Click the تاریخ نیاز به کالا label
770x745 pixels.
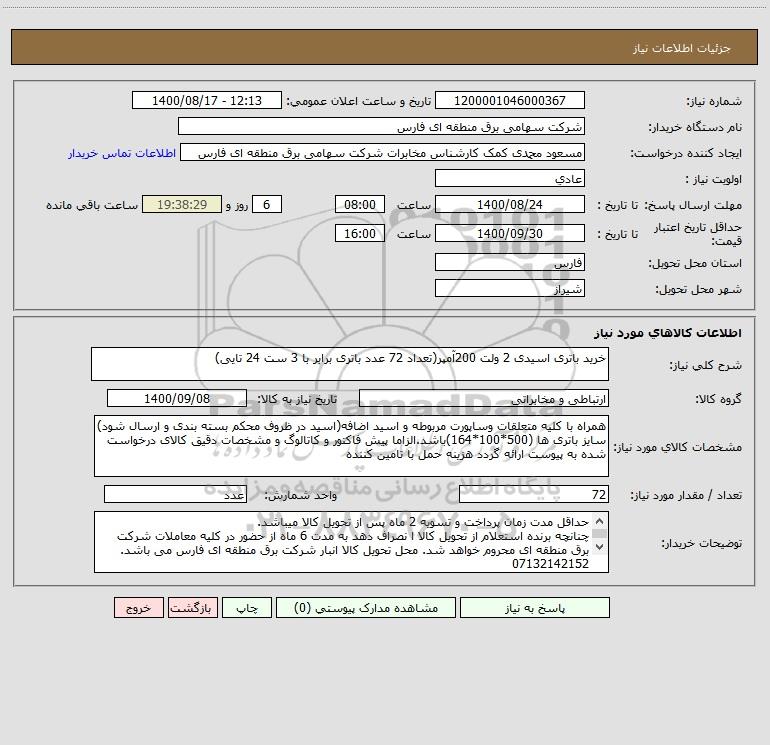(298, 399)
